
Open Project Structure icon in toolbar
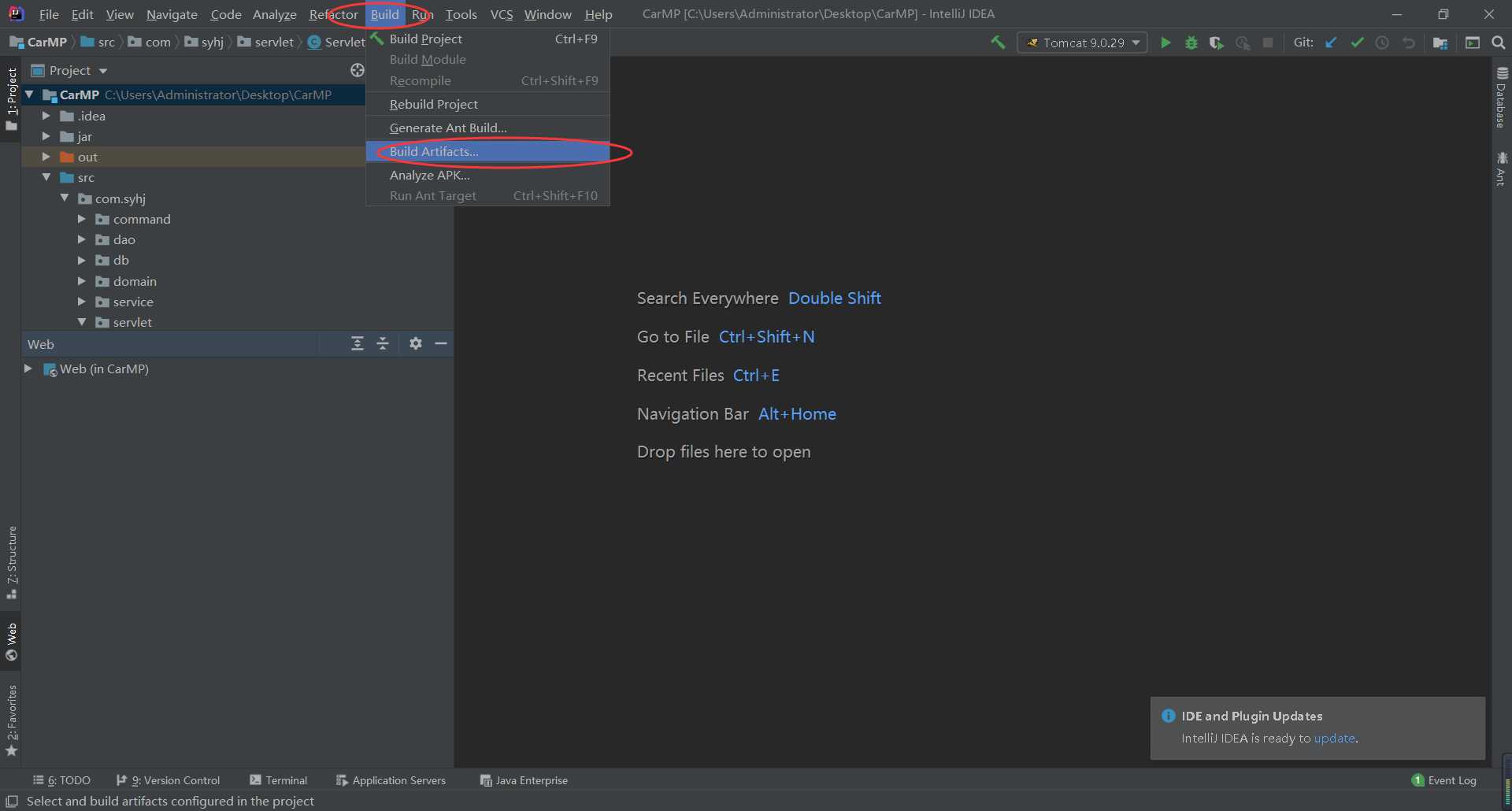click(1440, 43)
